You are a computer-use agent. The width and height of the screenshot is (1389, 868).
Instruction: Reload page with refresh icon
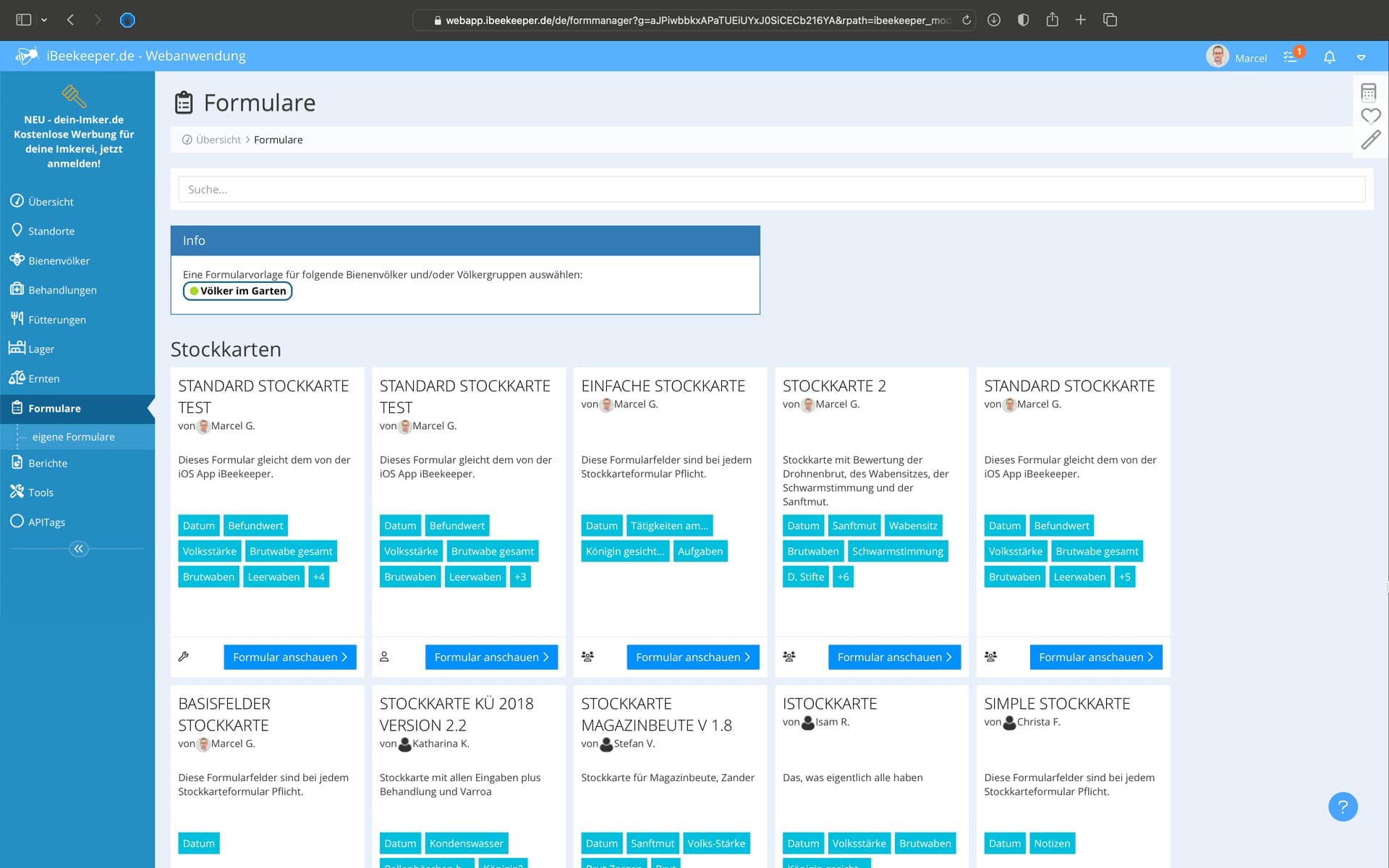click(x=966, y=20)
